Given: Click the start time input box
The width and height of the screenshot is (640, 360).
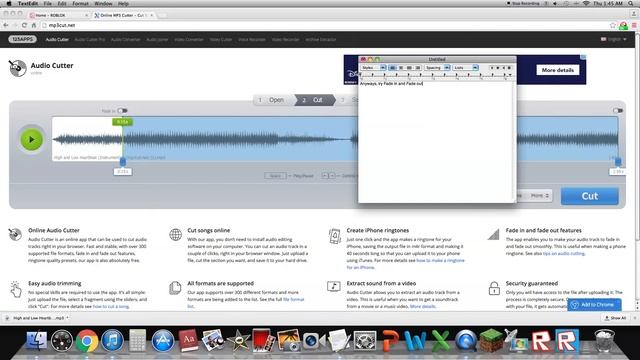Looking at the screenshot, I should coord(123,172).
